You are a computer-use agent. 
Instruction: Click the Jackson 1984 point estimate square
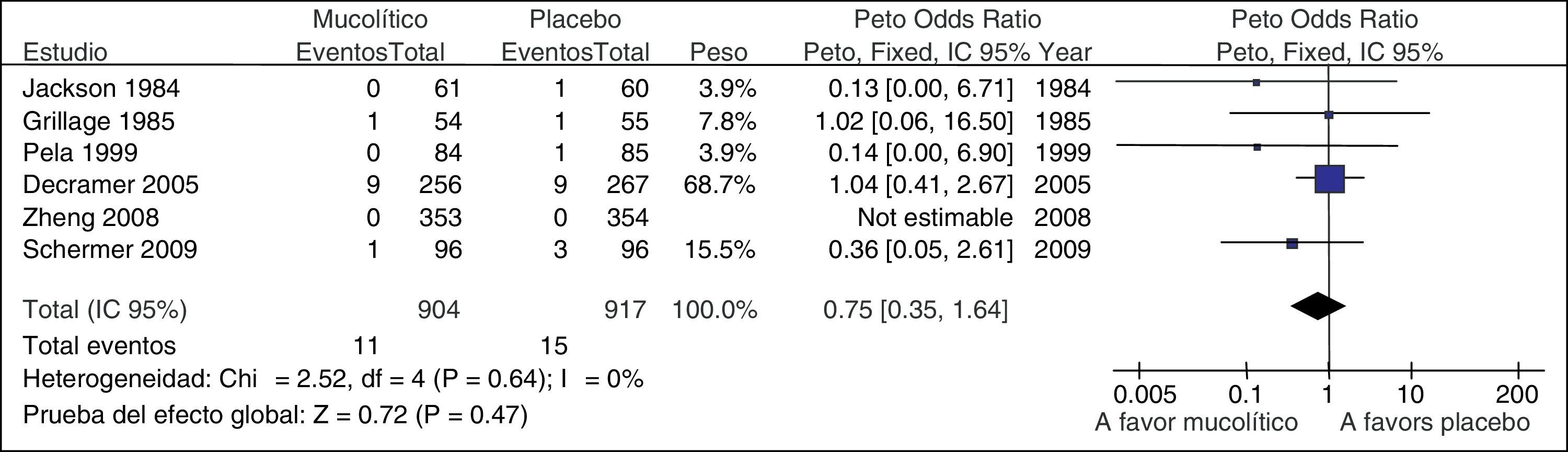(x=1256, y=82)
